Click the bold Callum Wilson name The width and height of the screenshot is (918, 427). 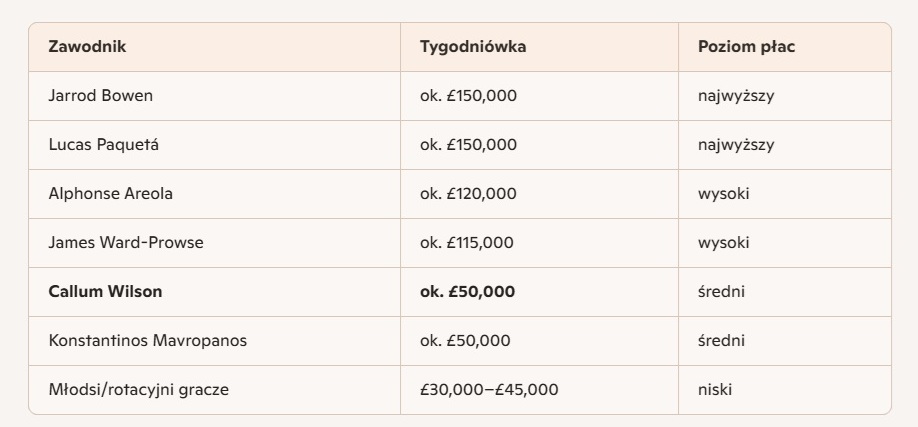coord(105,292)
